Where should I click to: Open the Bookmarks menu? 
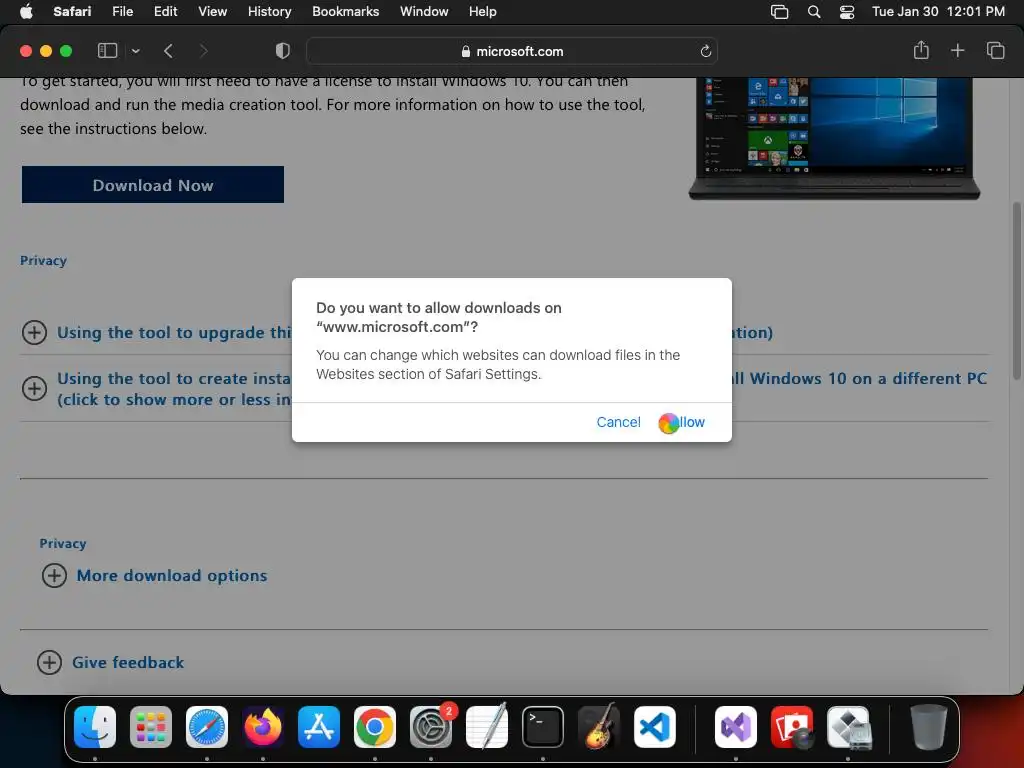pyautogui.click(x=345, y=11)
